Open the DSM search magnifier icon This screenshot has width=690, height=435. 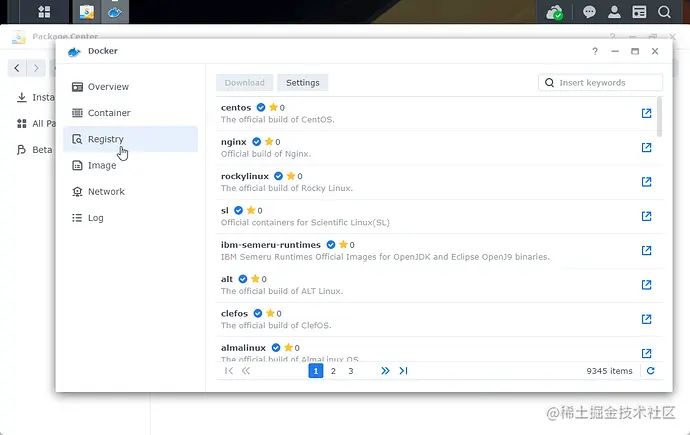664,12
